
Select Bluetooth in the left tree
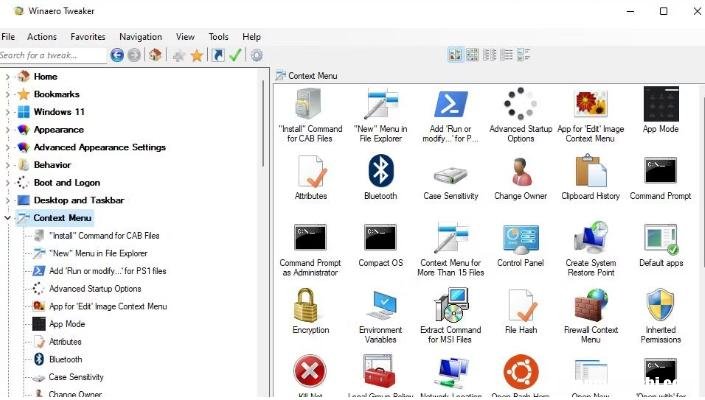[x=66, y=360]
